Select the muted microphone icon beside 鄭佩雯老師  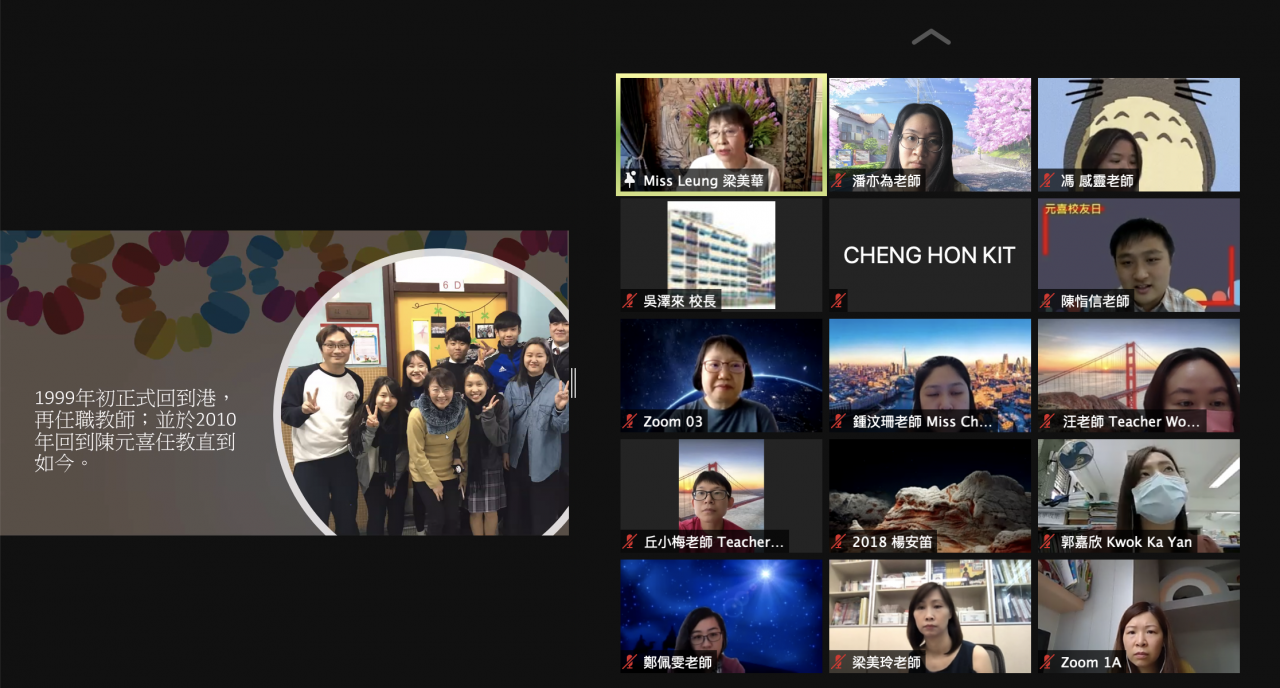click(630, 662)
